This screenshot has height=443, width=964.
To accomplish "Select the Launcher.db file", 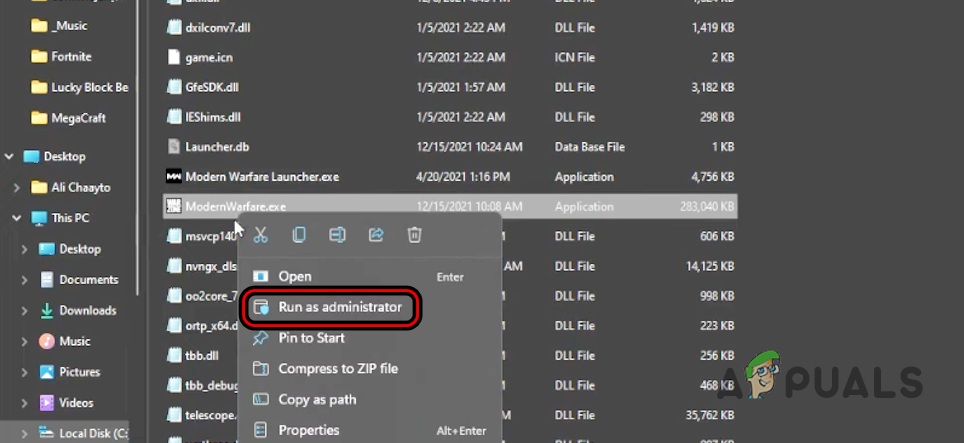I will pos(217,147).
